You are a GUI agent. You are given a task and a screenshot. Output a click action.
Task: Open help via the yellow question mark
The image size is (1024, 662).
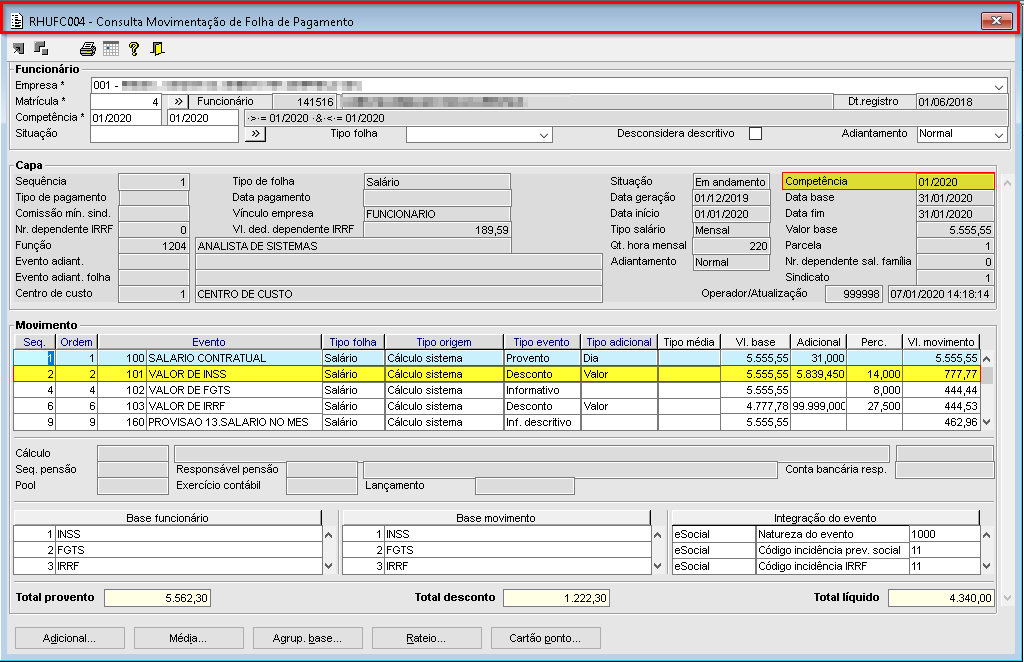[134, 48]
